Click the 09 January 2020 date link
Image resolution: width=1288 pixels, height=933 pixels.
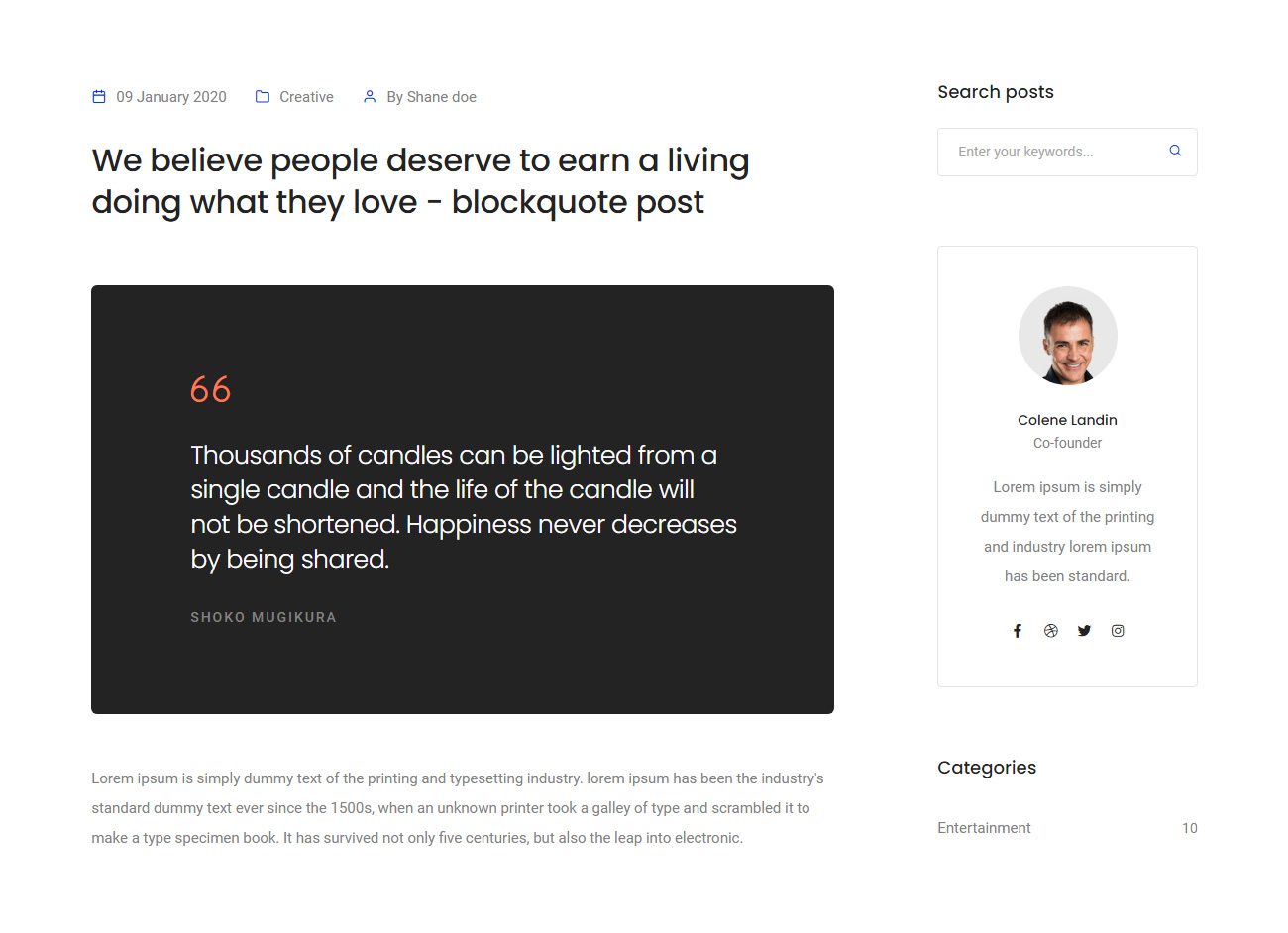point(171,97)
